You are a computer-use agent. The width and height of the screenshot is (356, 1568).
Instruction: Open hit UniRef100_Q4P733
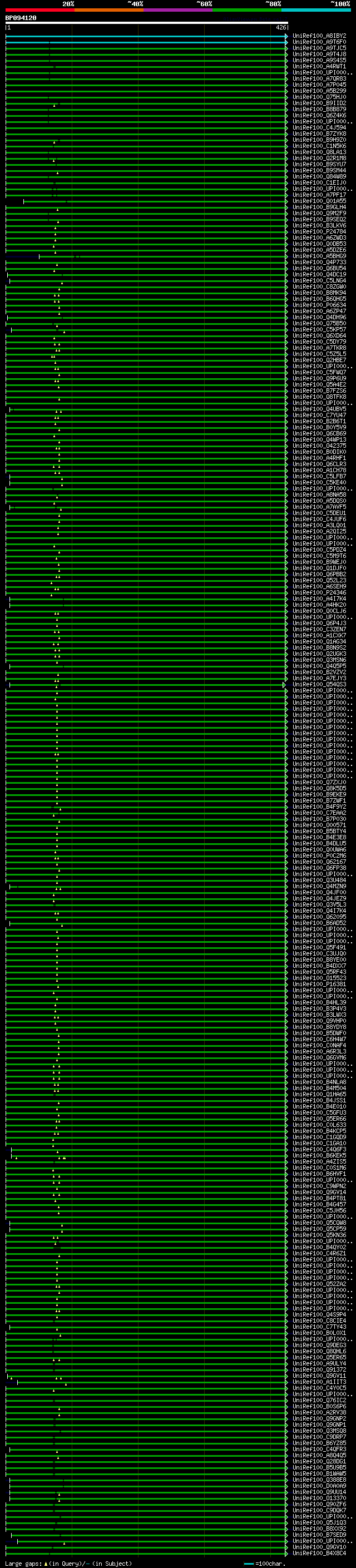[x=319, y=263]
